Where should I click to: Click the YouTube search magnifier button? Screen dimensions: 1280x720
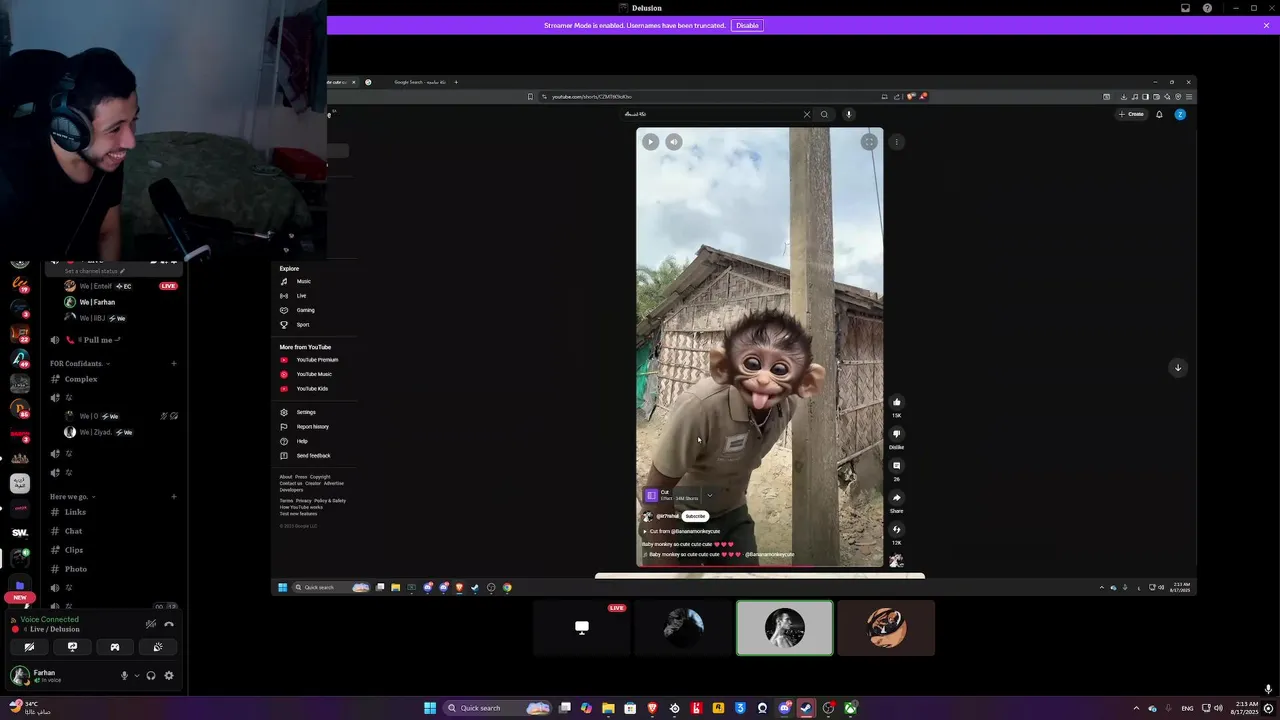824,114
